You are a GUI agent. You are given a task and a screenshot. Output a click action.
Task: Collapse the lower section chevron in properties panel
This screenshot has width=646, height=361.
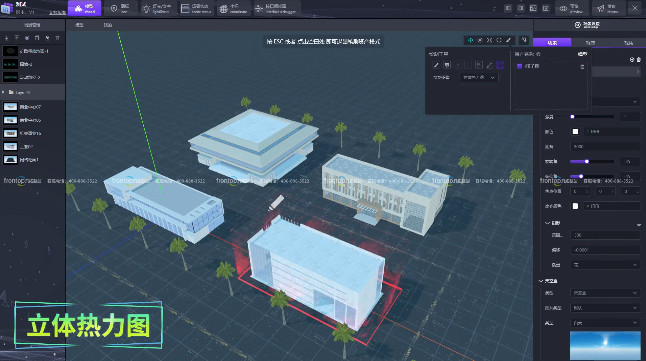541,281
